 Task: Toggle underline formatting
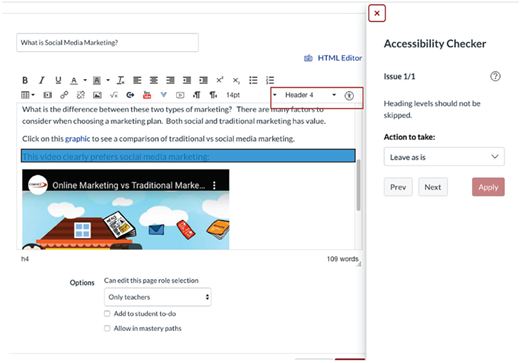tap(58, 80)
